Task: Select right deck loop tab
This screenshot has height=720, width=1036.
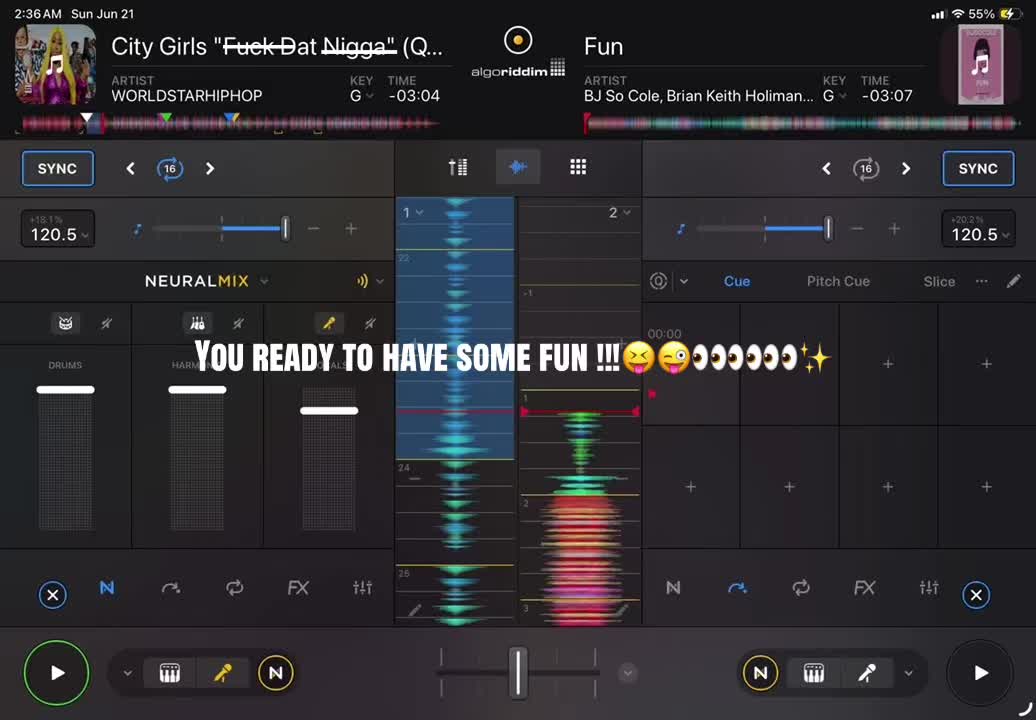Action: pos(801,587)
